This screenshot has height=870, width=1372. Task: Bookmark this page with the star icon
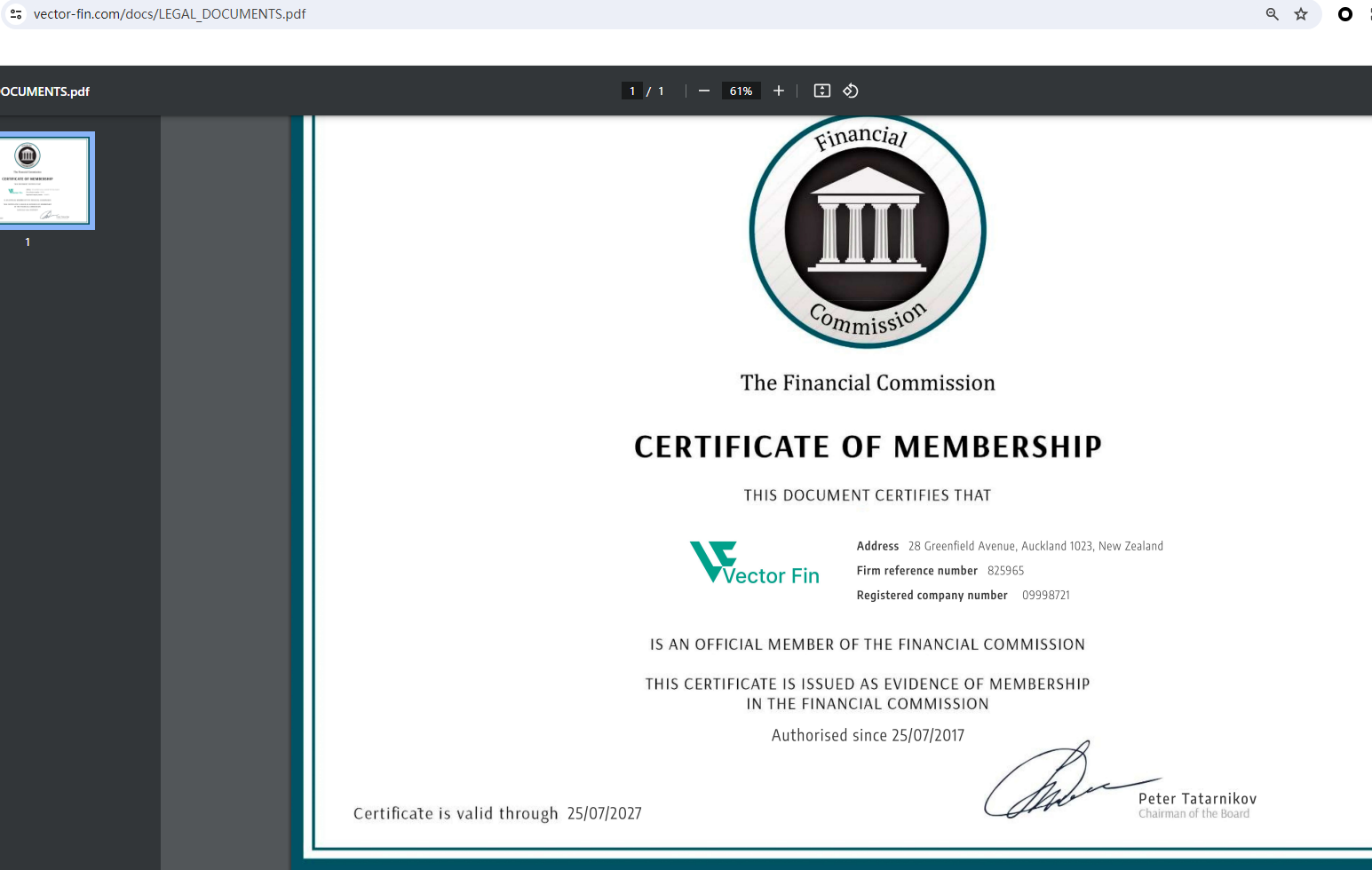pos(1301,14)
